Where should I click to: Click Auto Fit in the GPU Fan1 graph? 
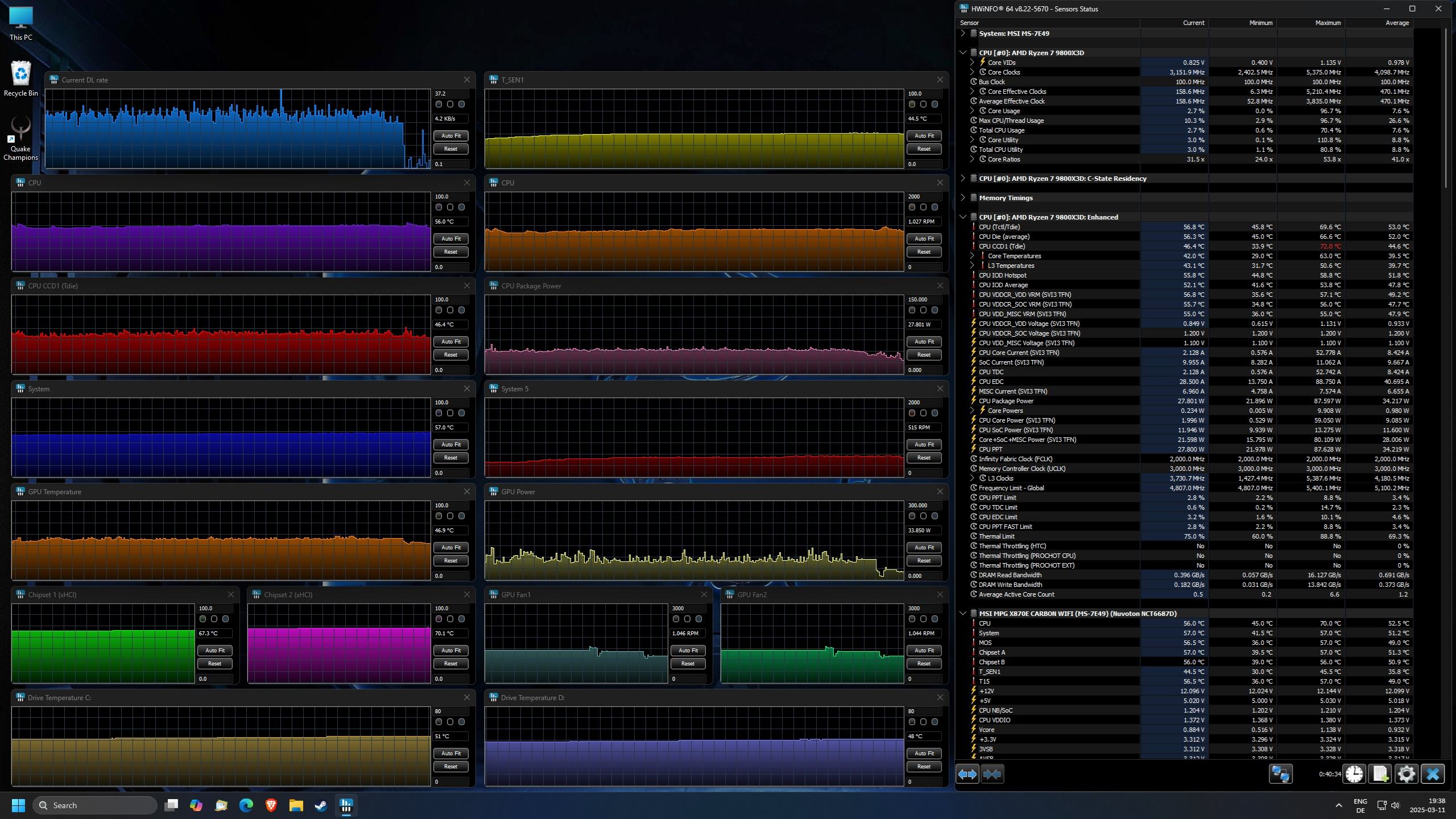(x=688, y=650)
